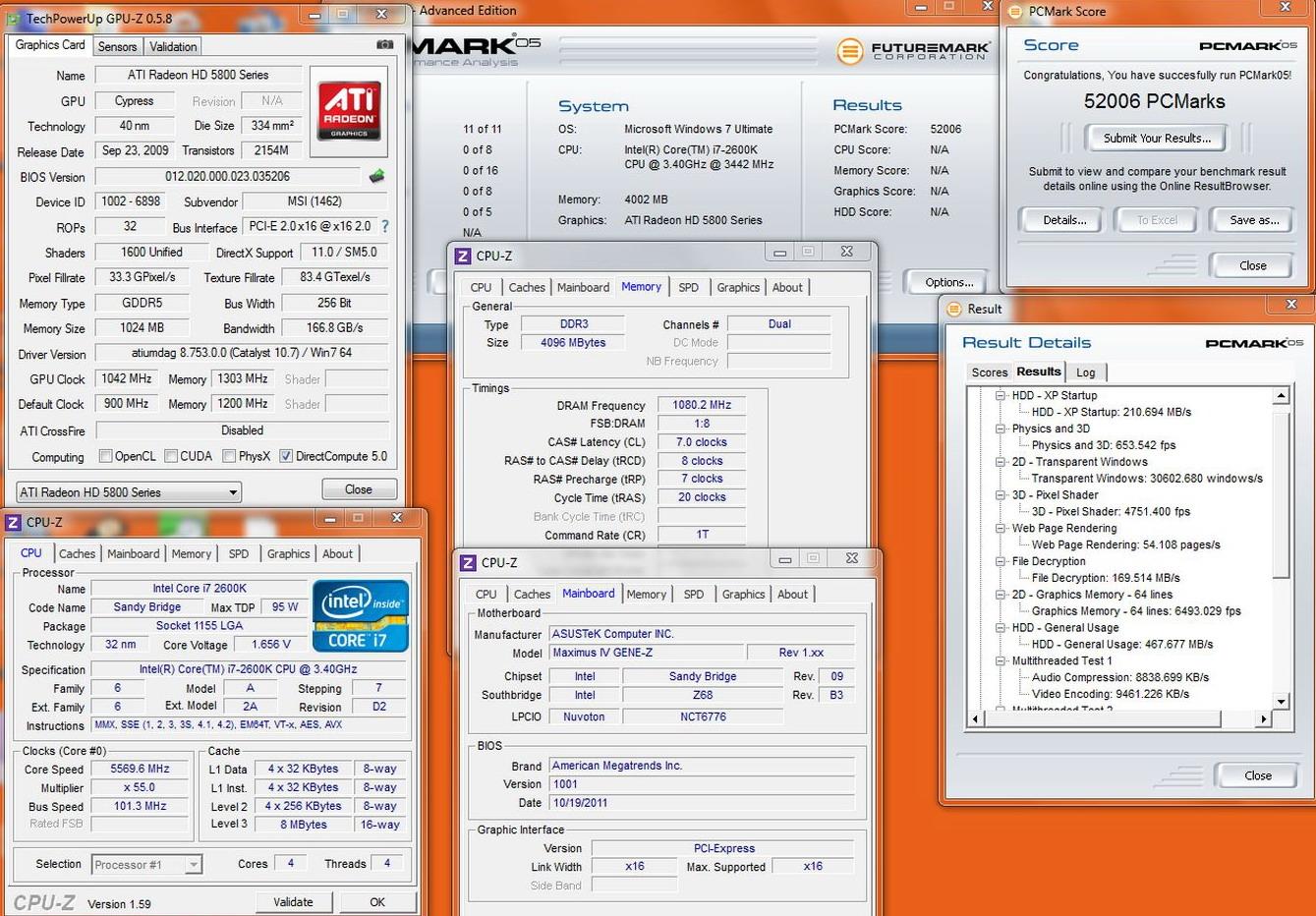Click the Validate button in CPU-Z
The height and width of the screenshot is (916, 1316).
coord(293,902)
